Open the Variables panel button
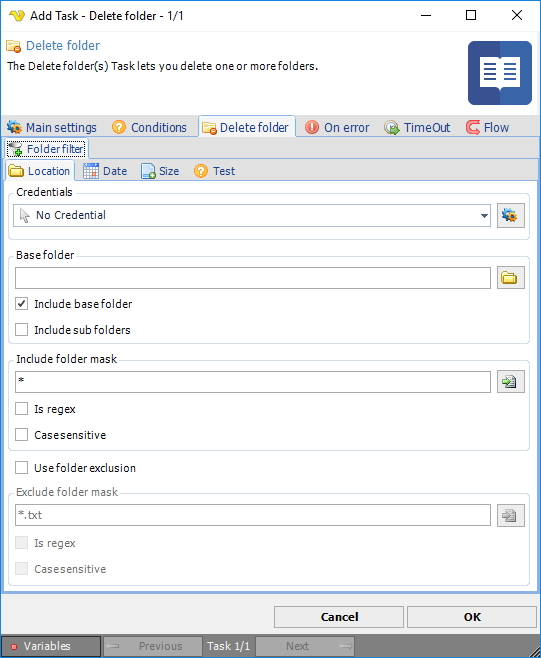The image size is (541, 658). (51, 646)
